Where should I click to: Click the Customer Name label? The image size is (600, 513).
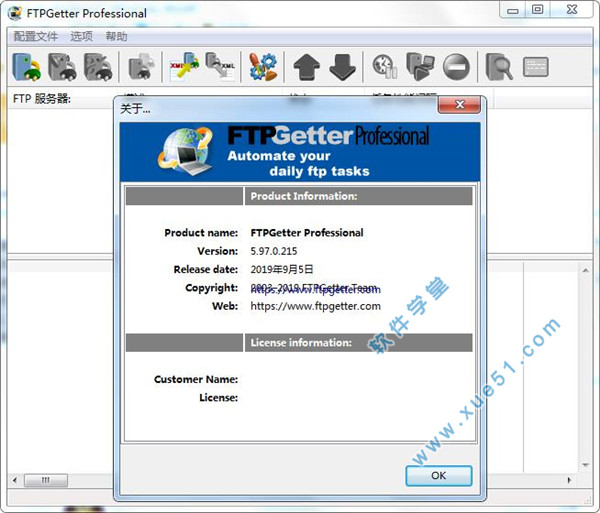[x=196, y=379]
